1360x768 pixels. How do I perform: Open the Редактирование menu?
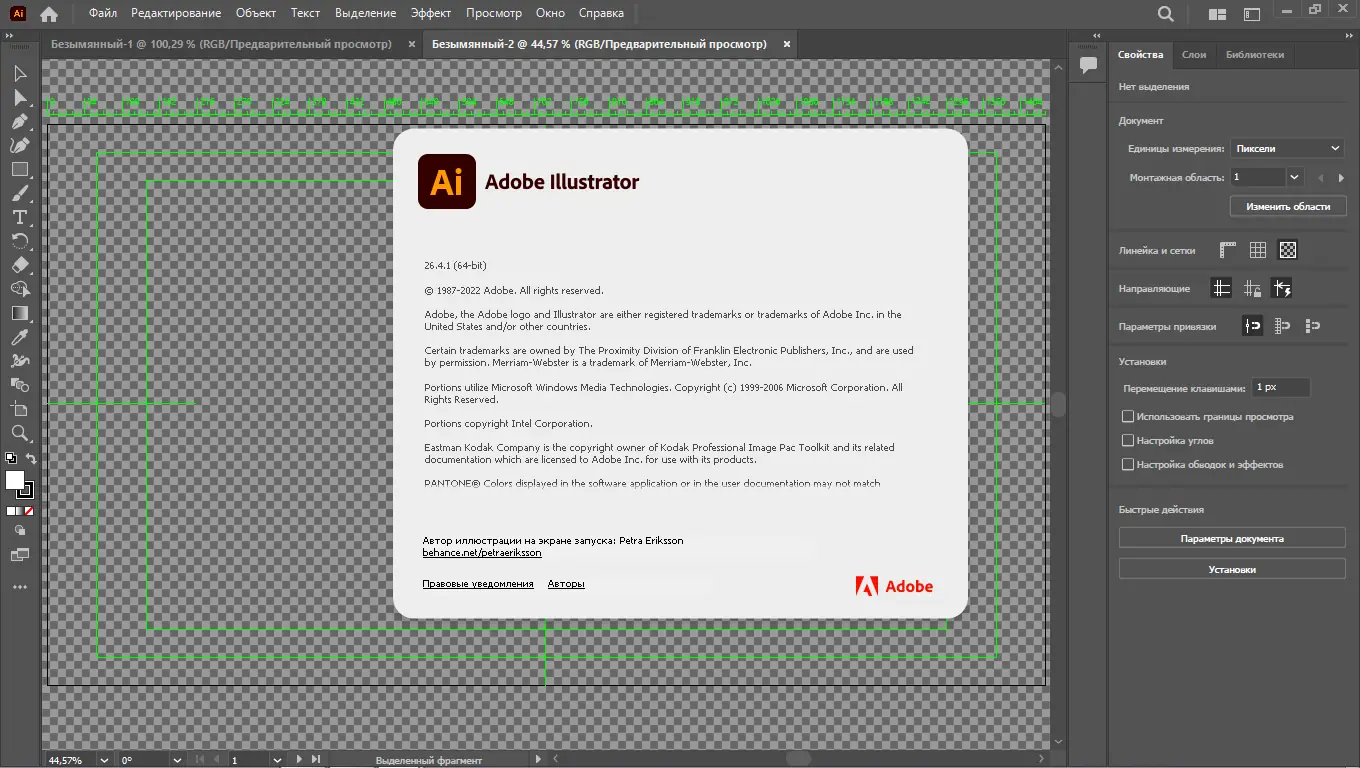click(176, 13)
